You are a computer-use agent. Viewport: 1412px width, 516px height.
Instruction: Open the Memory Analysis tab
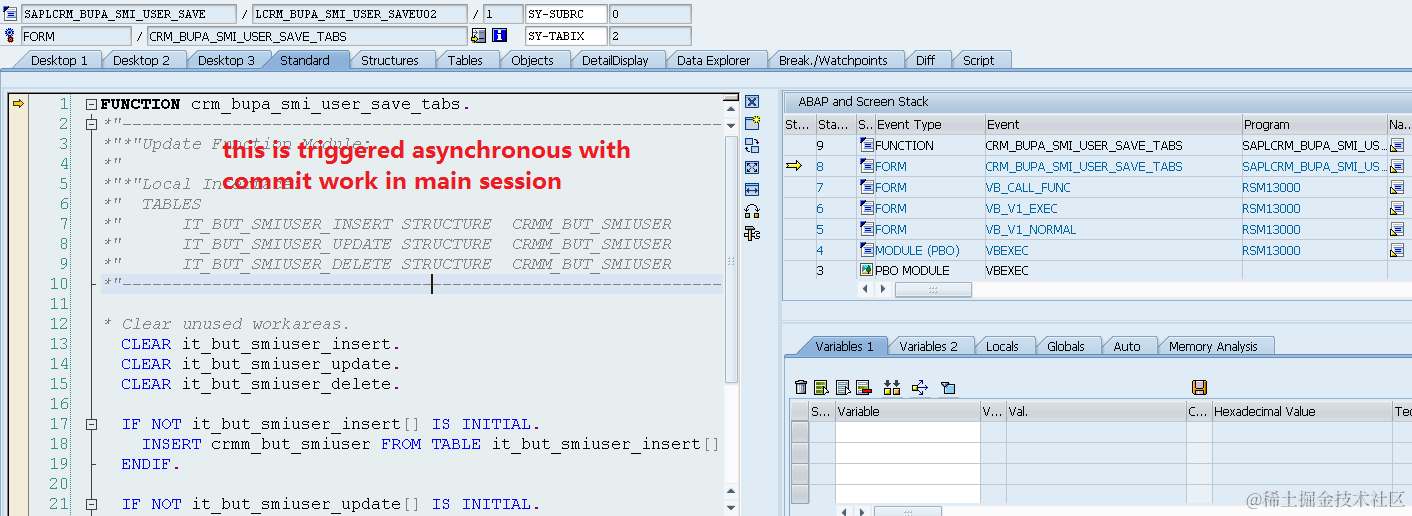coord(1213,346)
